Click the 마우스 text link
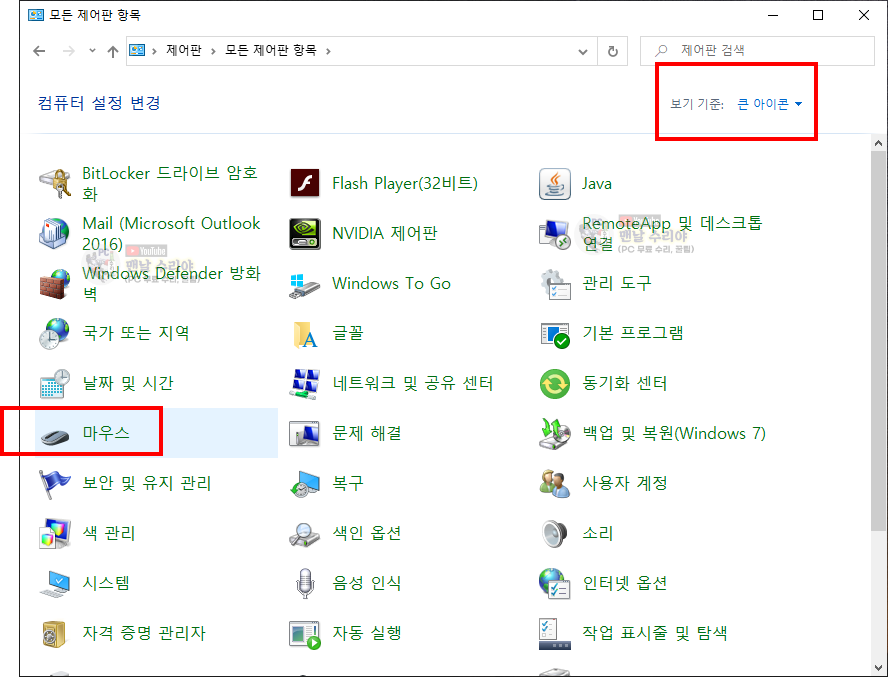Image resolution: width=888 pixels, height=677 pixels. click(106, 433)
